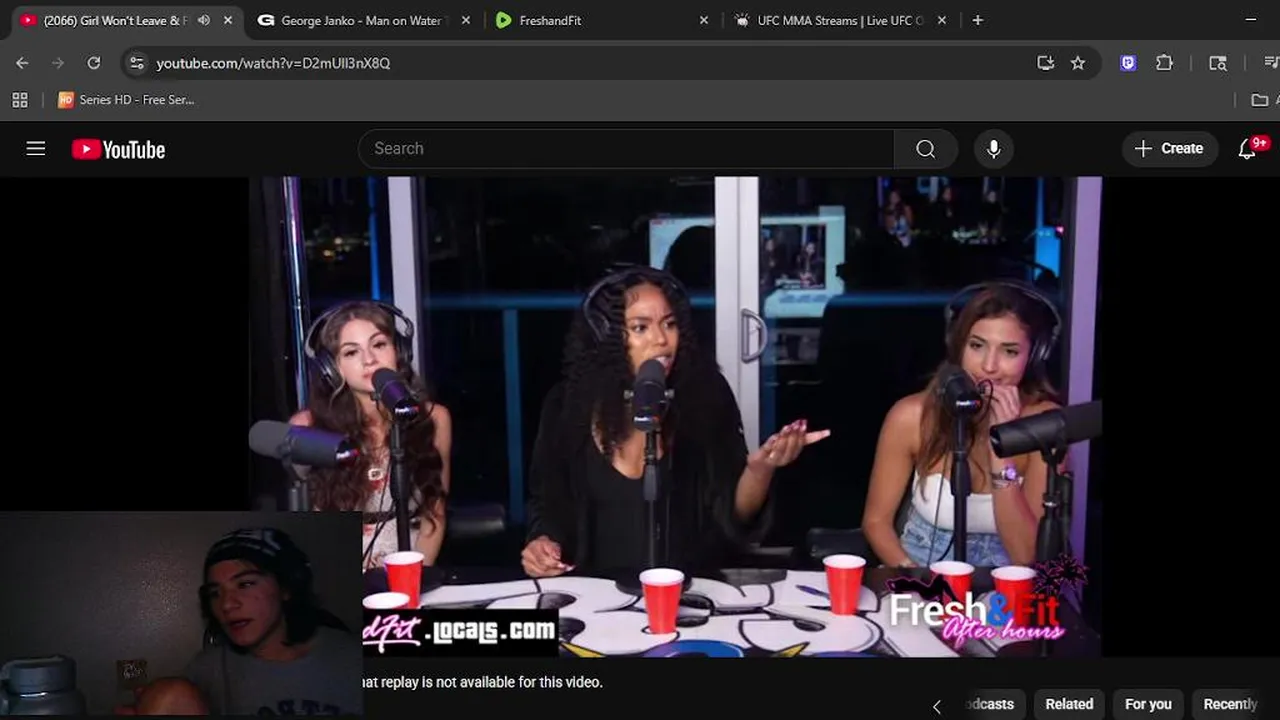Open the extensions puzzle icon
1280x720 pixels.
[x=1164, y=63]
